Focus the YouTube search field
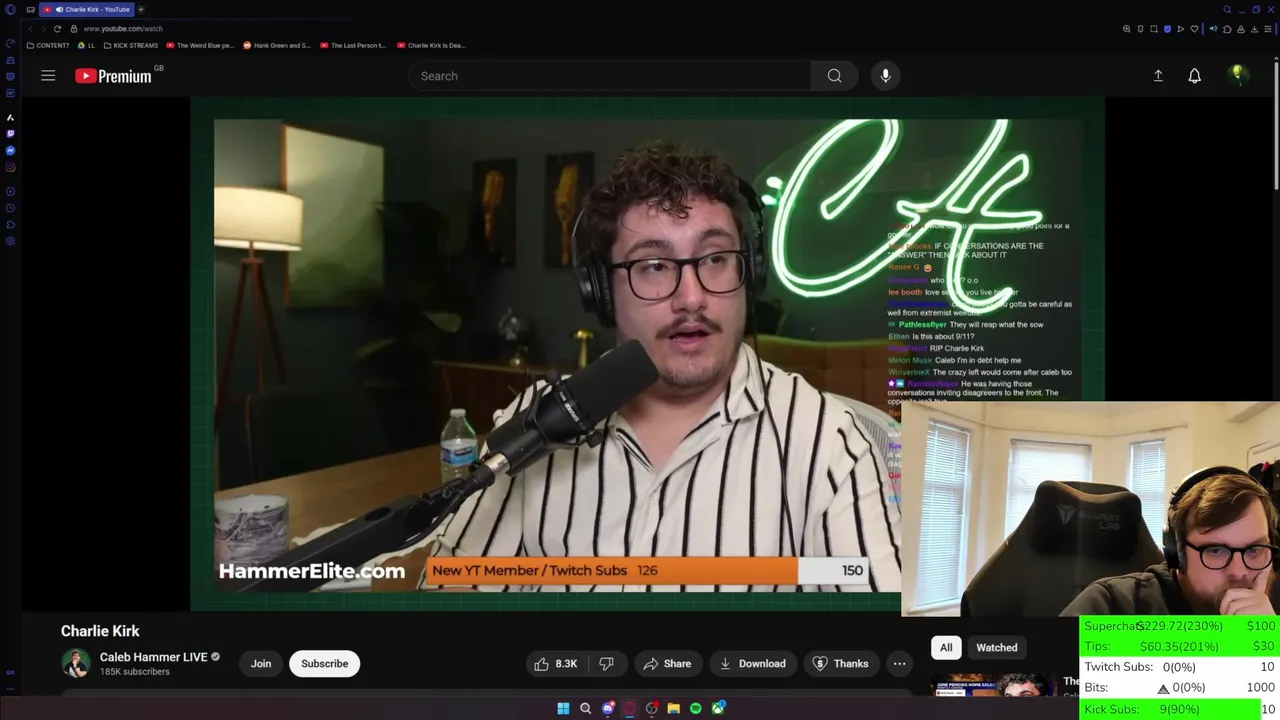The width and height of the screenshot is (1280, 720). (610, 76)
